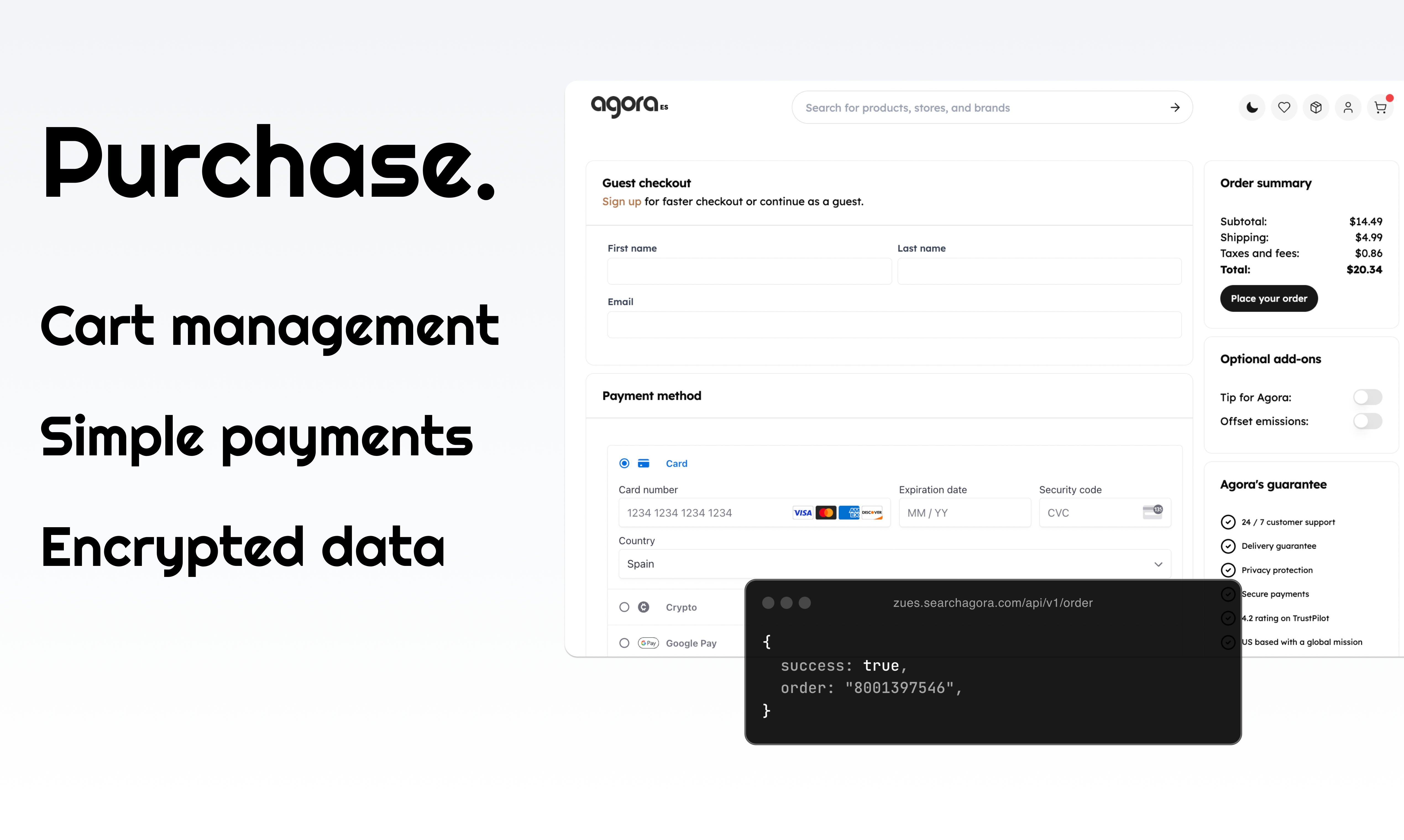Click the Total $20.34 amount
The width and height of the screenshot is (1404, 840).
tap(1364, 269)
